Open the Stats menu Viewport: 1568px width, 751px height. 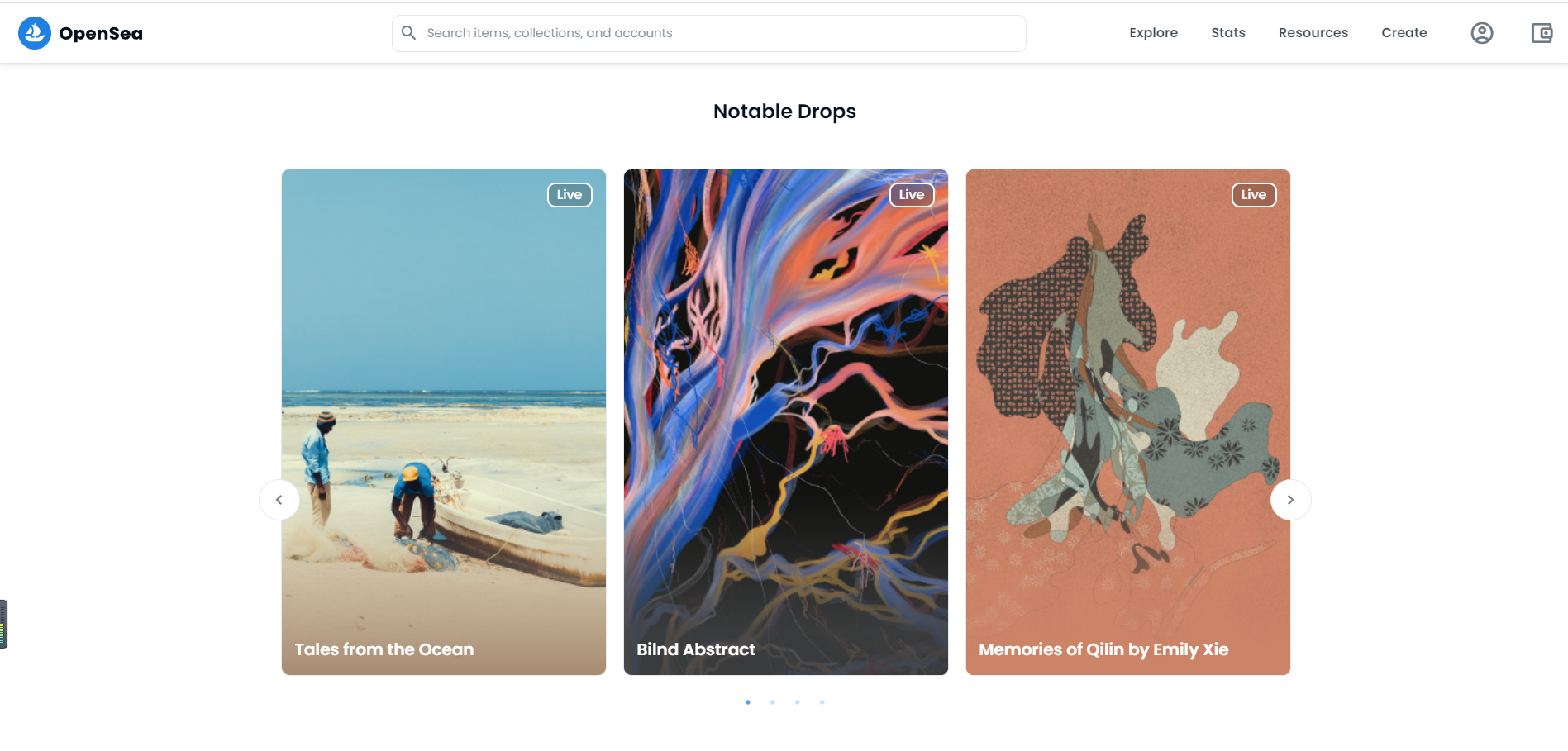1228,33
